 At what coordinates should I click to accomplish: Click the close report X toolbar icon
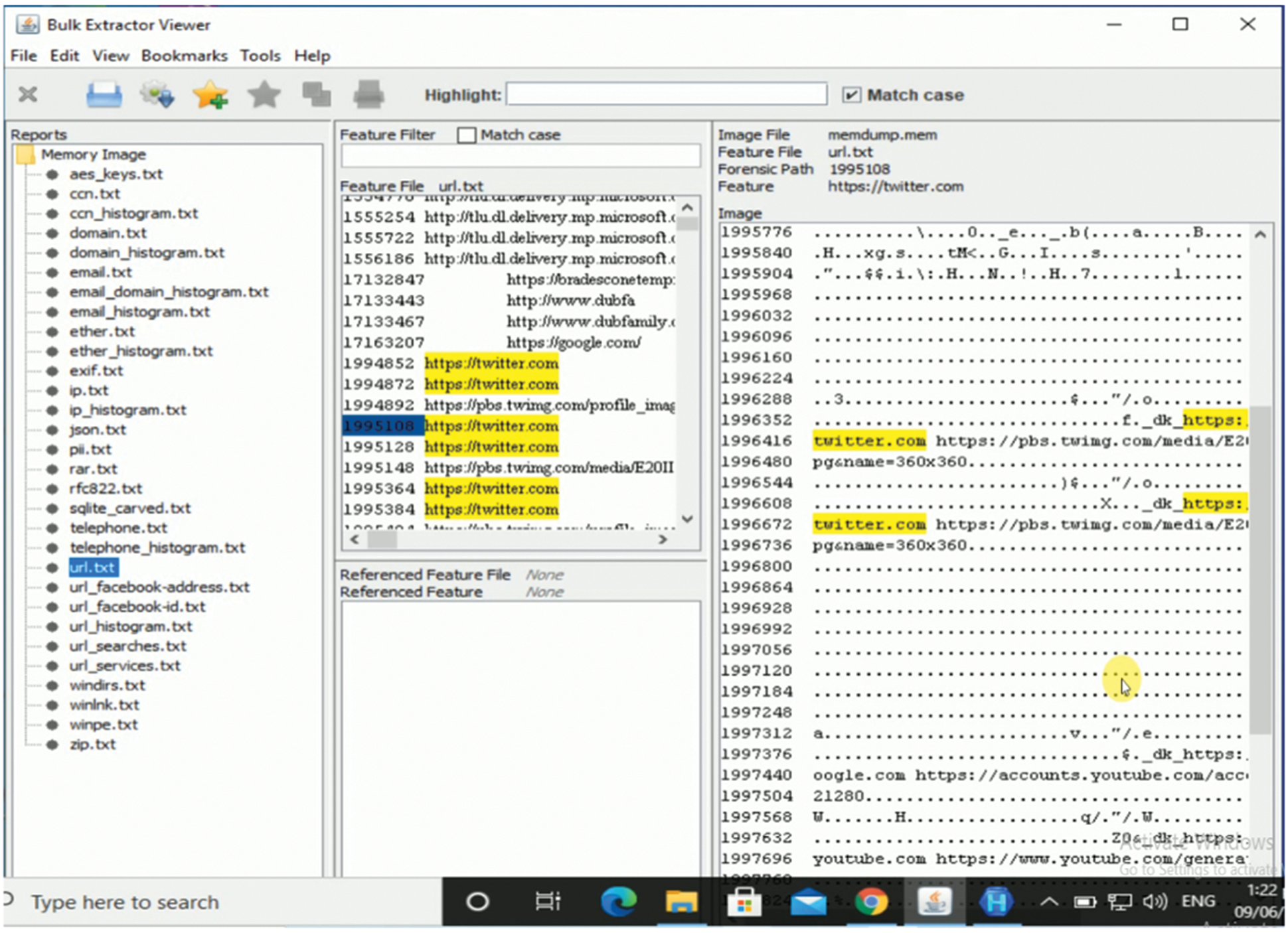(x=28, y=94)
